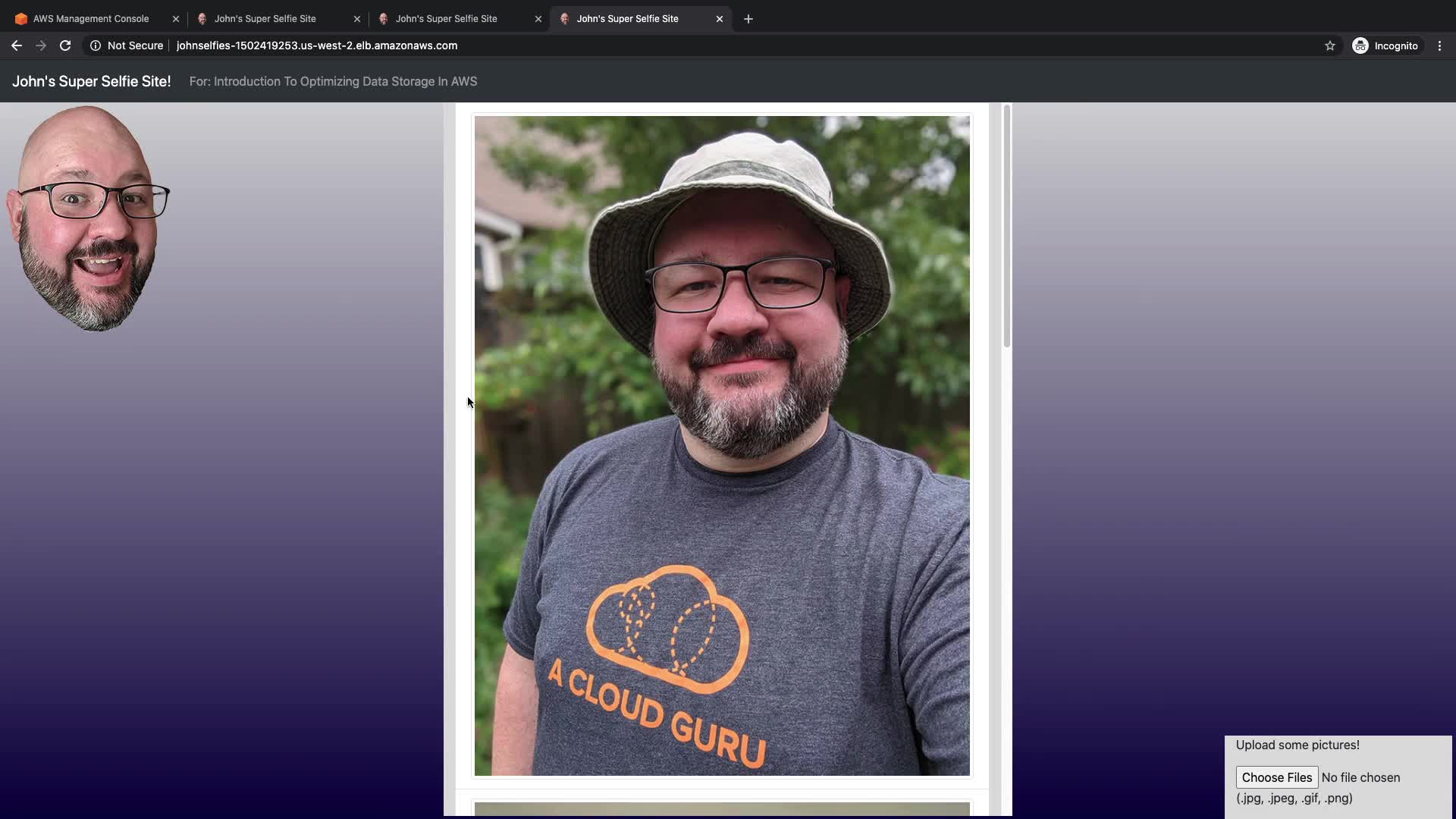Viewport: 1456px width, 819px height.
Task: Switch to the second John's Super Selfie Site tab
Action: 446,19
